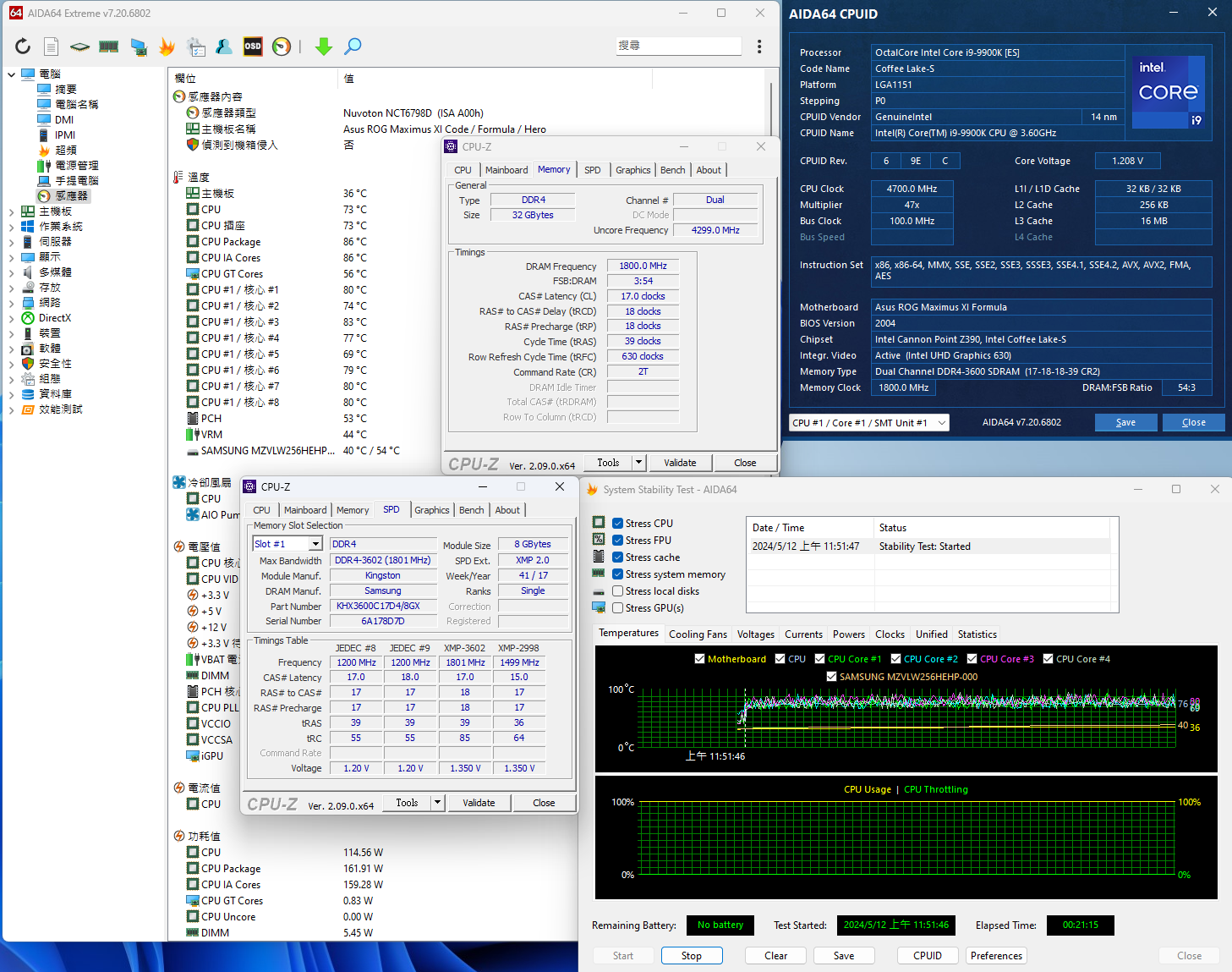The width and height of the screenshot is (1232, 972).
Task: Open Tools dropdown arrow in CPU-Z SPD window
Action: pyautogui.click(x=437, y=803)
